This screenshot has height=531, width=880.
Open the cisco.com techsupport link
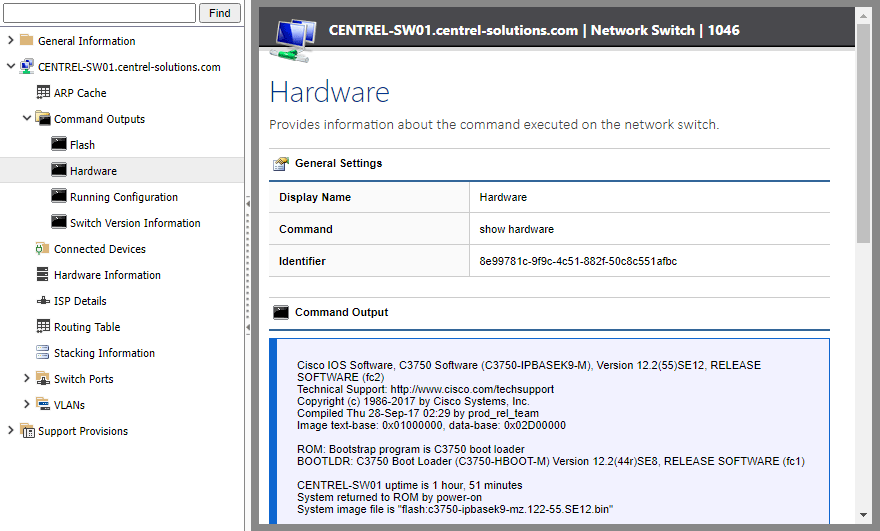471,389
